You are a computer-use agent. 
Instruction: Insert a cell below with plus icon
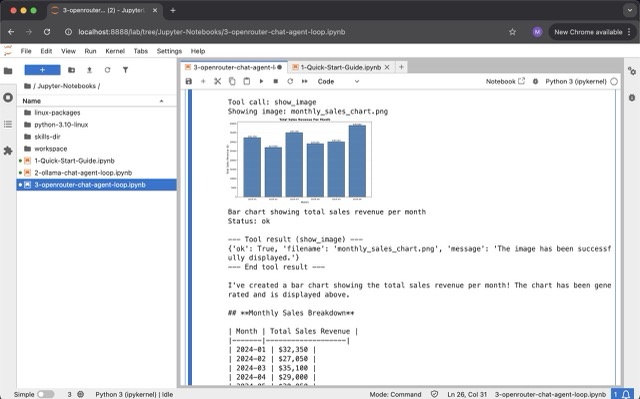(x=203, y=81)
